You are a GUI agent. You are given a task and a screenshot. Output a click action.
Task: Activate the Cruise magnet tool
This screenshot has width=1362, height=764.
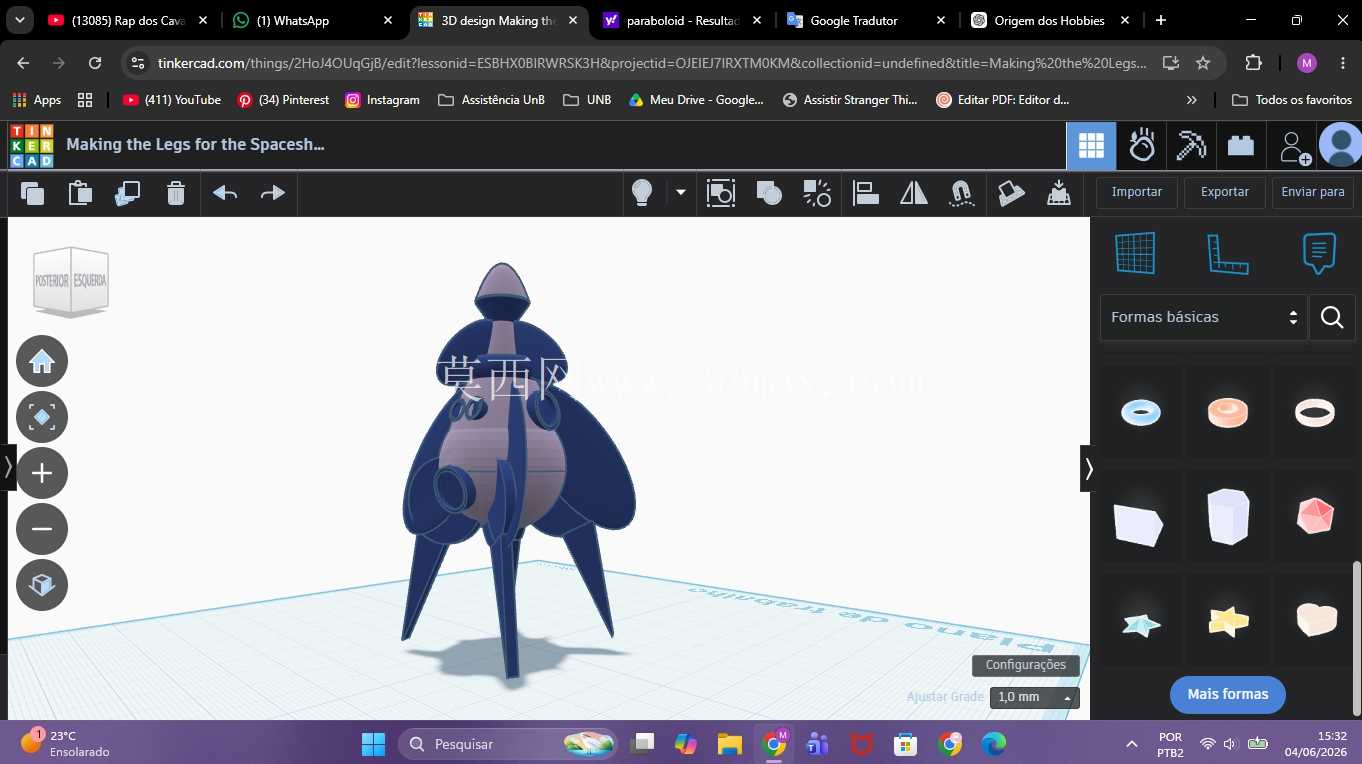coord(962,193)
